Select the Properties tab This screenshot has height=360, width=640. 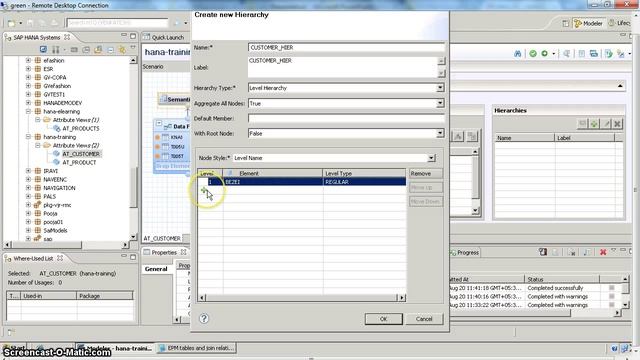[164, 253]
